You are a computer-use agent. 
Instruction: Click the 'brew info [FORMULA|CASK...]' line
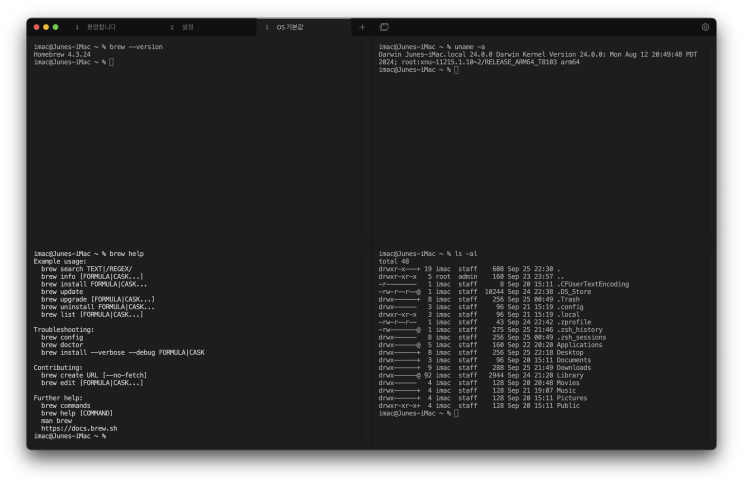(x=92, y=276)
